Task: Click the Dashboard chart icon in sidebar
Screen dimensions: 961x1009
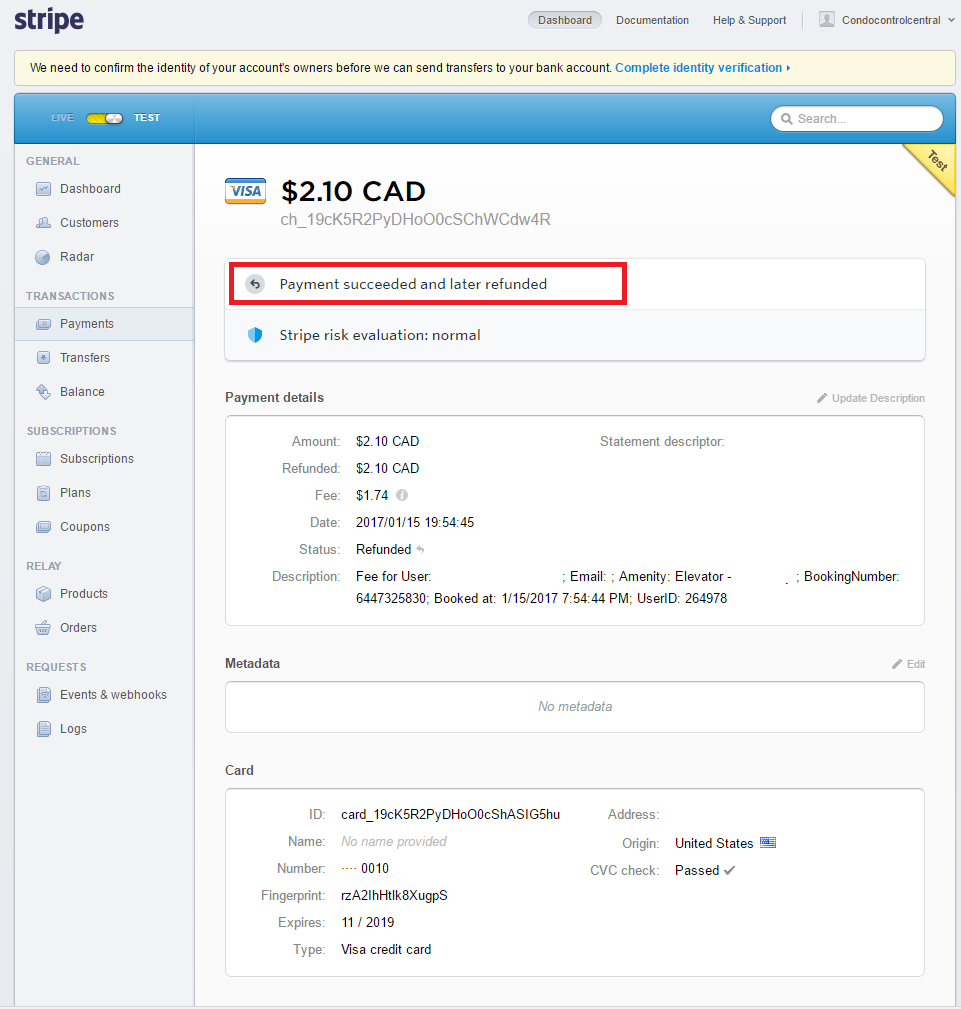Action: [x=43, y=189]
